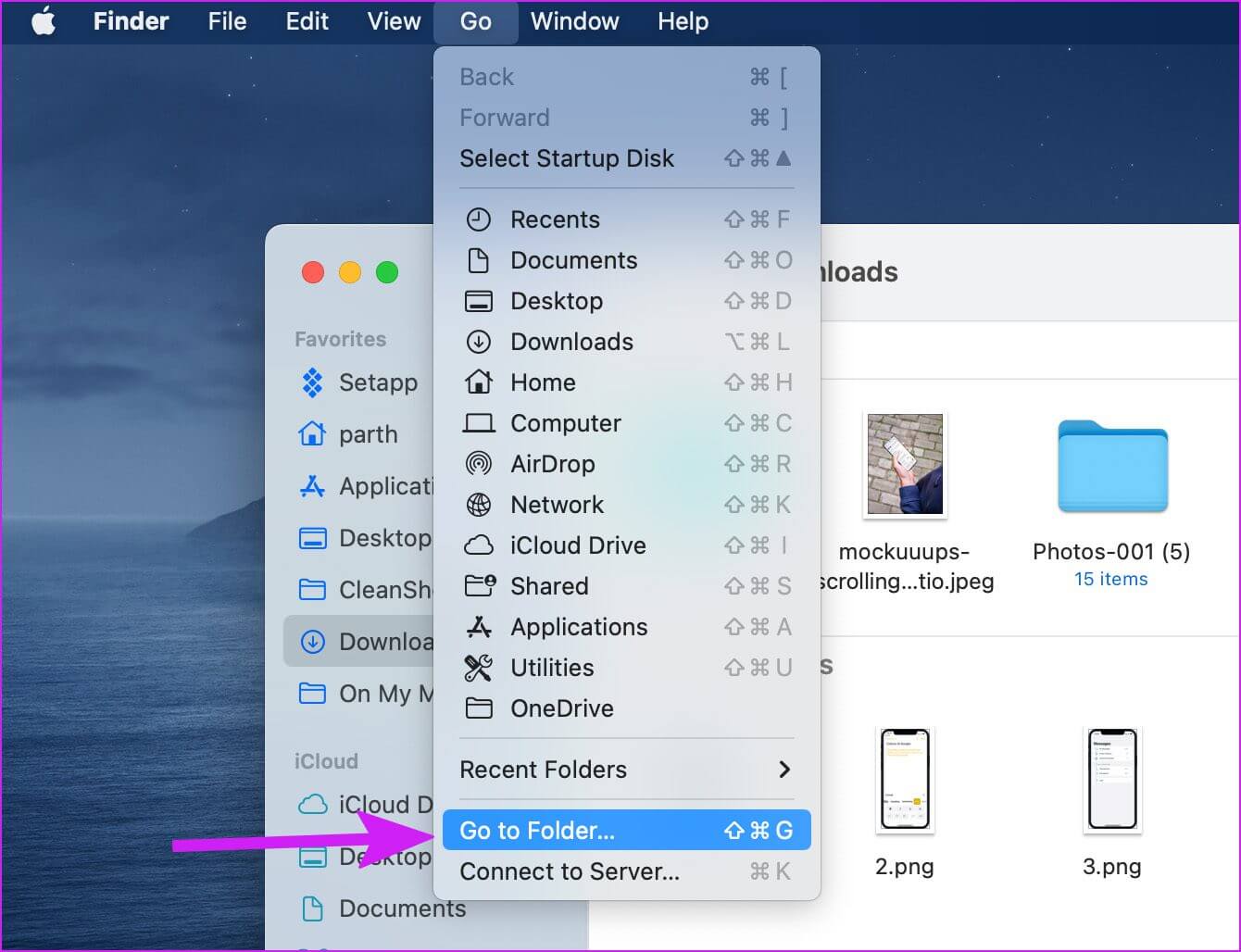Select Utilities in the Go menu
This screenshot has width=1241, height=952.
click(627, 668)
